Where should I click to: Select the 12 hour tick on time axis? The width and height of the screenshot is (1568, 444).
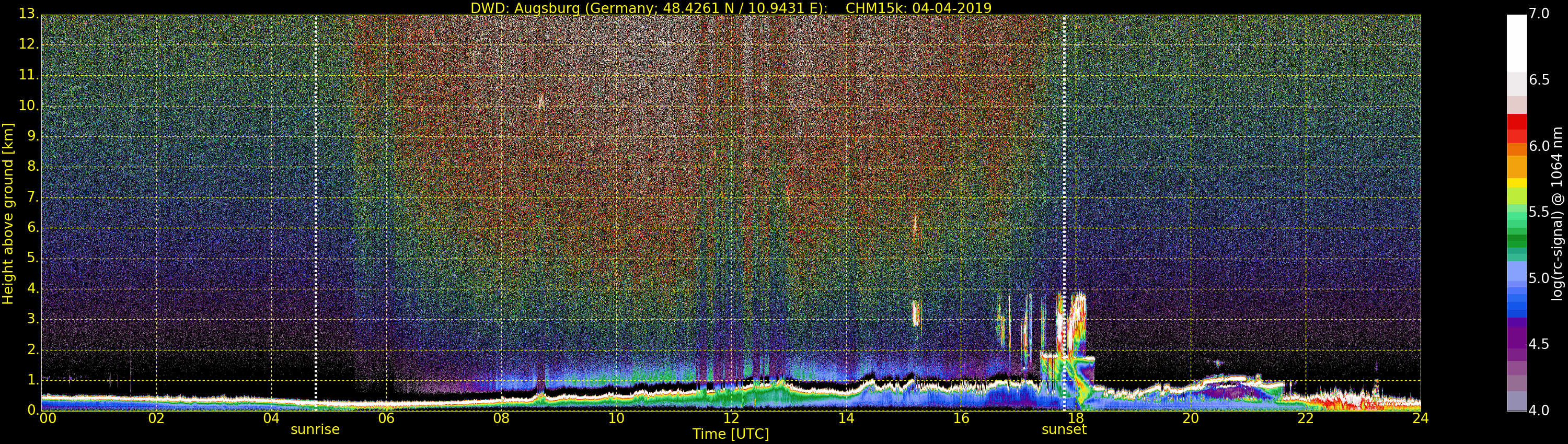(x=731, y=418)
